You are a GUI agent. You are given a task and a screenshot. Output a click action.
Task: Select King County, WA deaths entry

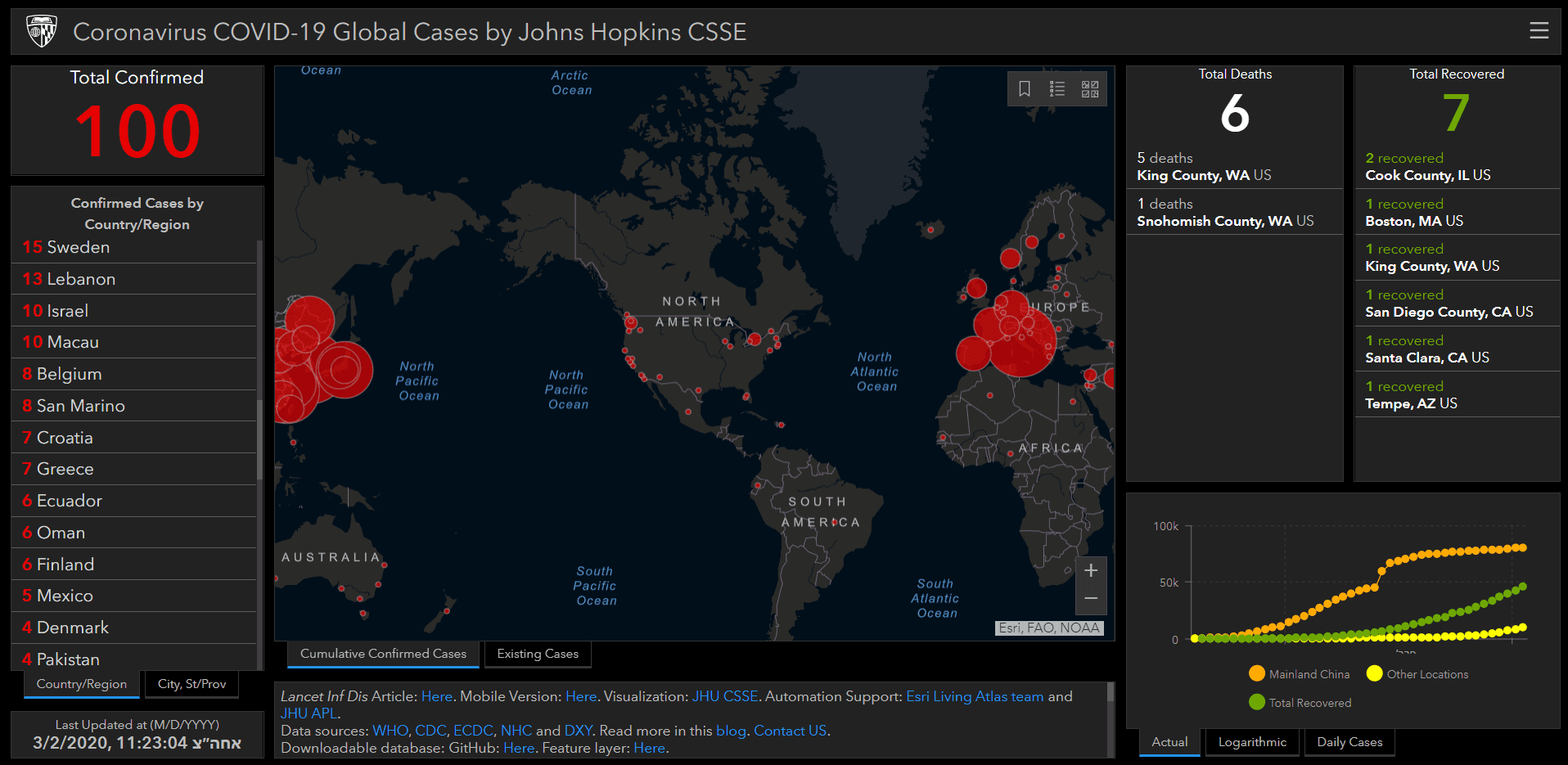pos(1235,166)
